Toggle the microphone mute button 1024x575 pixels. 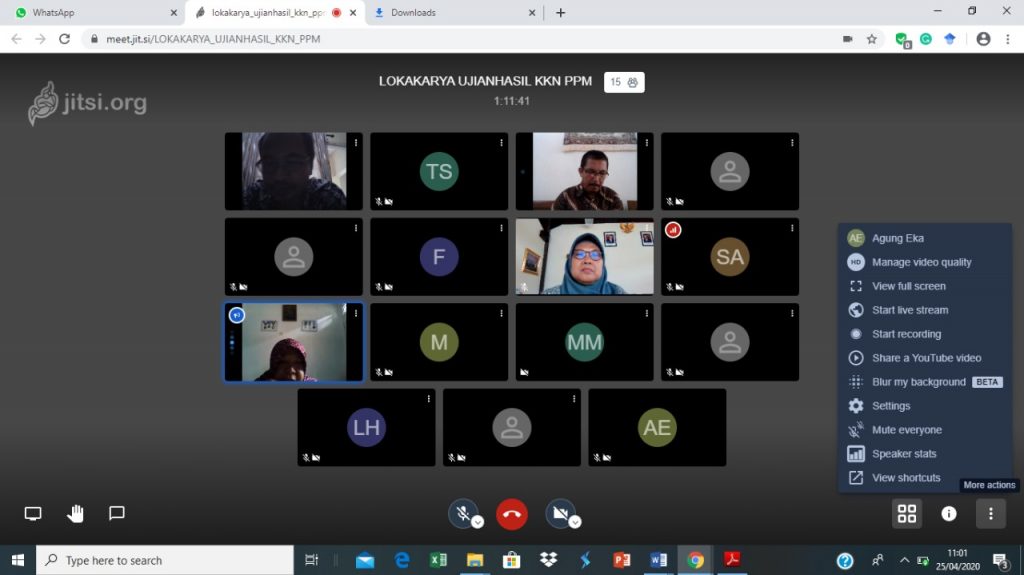pyautogui.click(x=461, y=512)
